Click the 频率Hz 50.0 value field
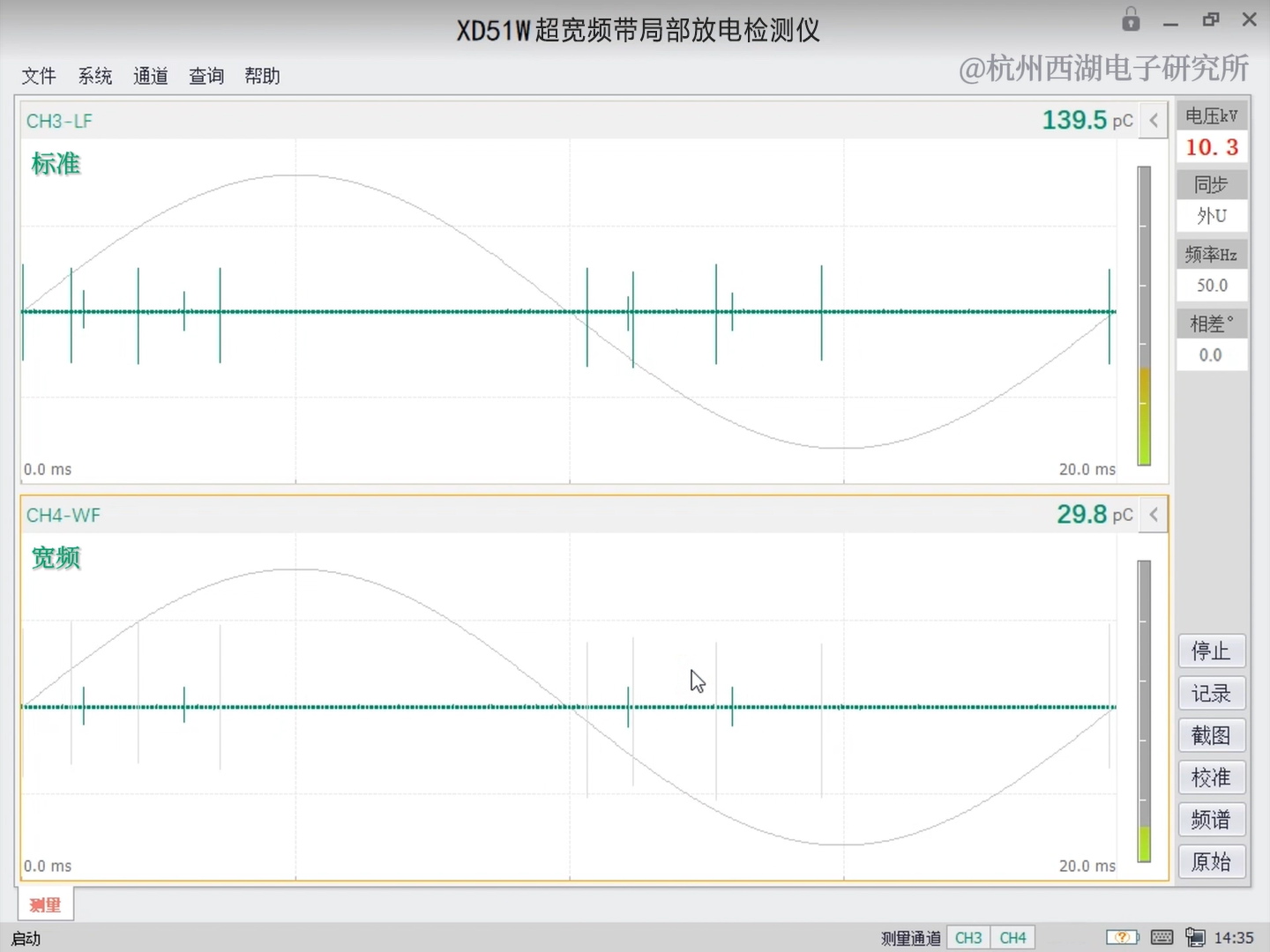Viewport: 1270px width, 952px height. coord(1211,286)
